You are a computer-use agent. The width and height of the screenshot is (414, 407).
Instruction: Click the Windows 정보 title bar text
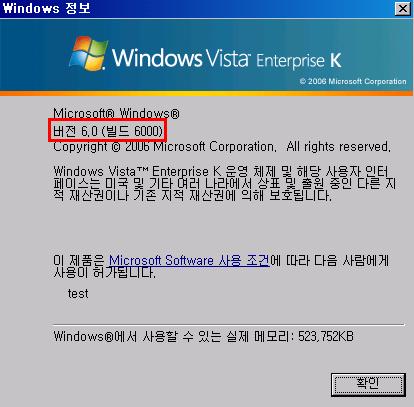(46, 8)
